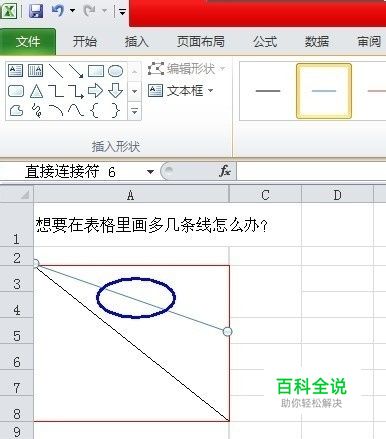Select row 1 header
This screenshot has height=439, width=386.
pyautogui.click(x=16, y=225)
